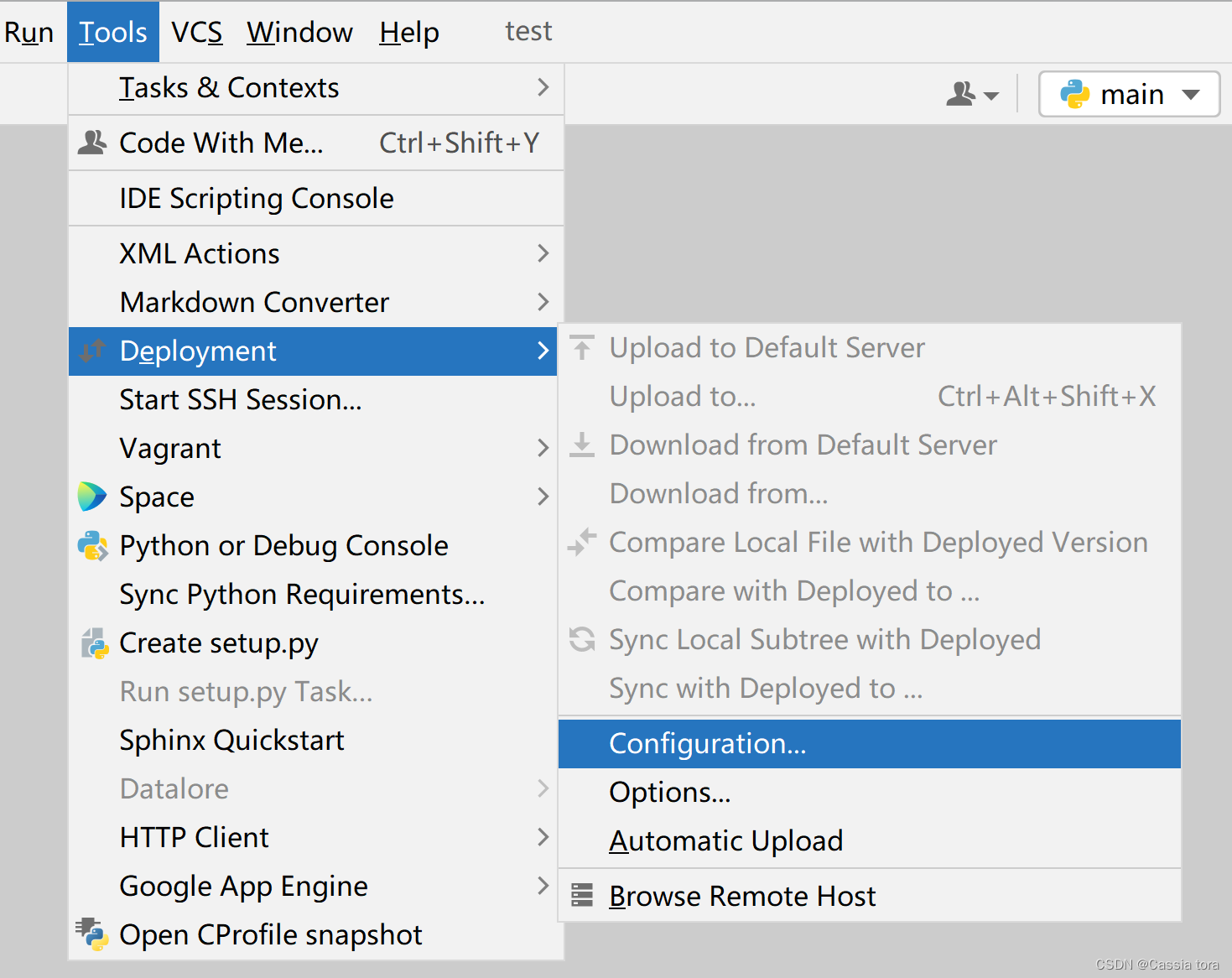Click the toolbar user account icon
Viewport: 1232px width, 978px height.
[x=961, y=93]
